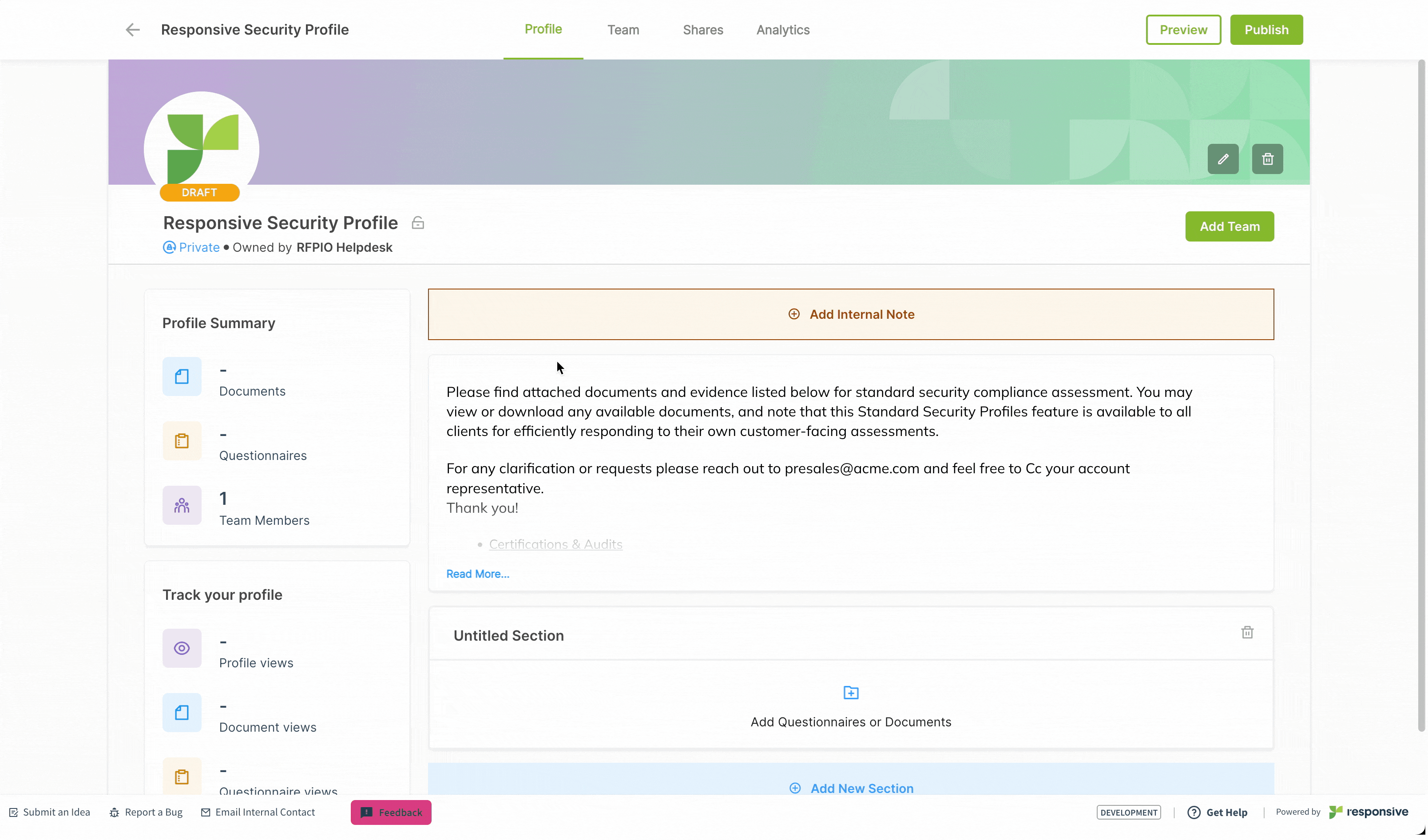The height and width of the screenshot is (840, 1428).
Task: Click the DEVELOPMENT badge in footer
Action: point(1129,813)
